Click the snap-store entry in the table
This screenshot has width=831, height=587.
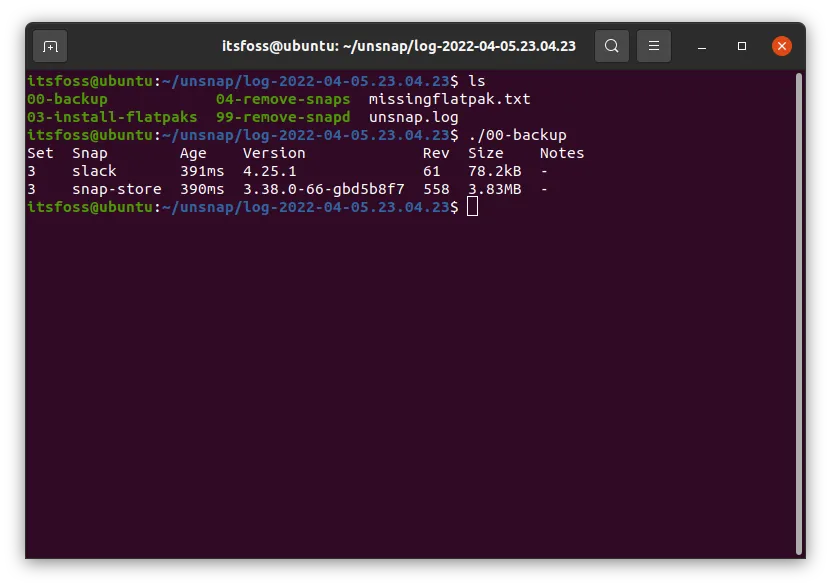[x=116, y=189]
